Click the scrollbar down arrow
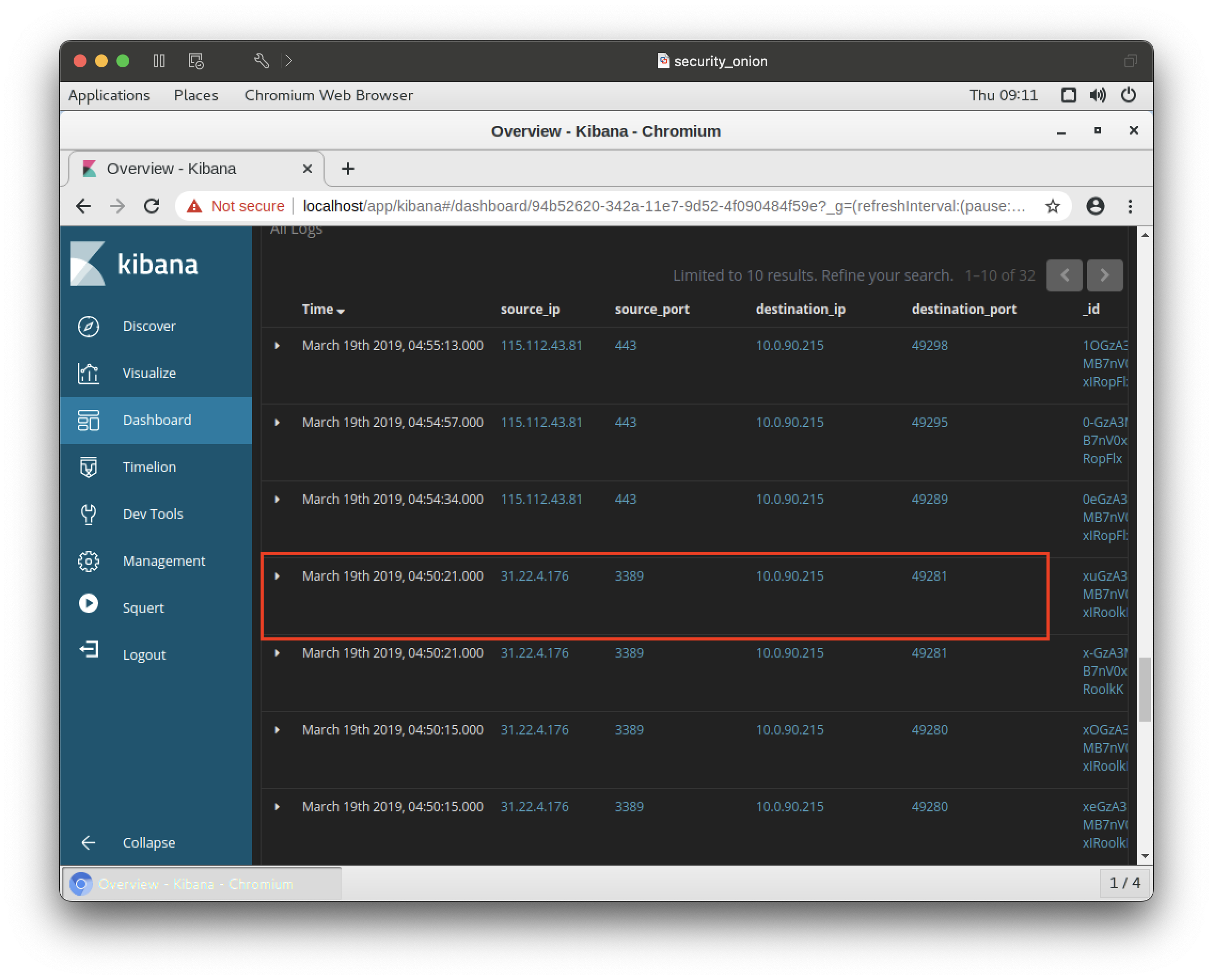Viewport: 1213px width, 980px height. [1145, 856]
